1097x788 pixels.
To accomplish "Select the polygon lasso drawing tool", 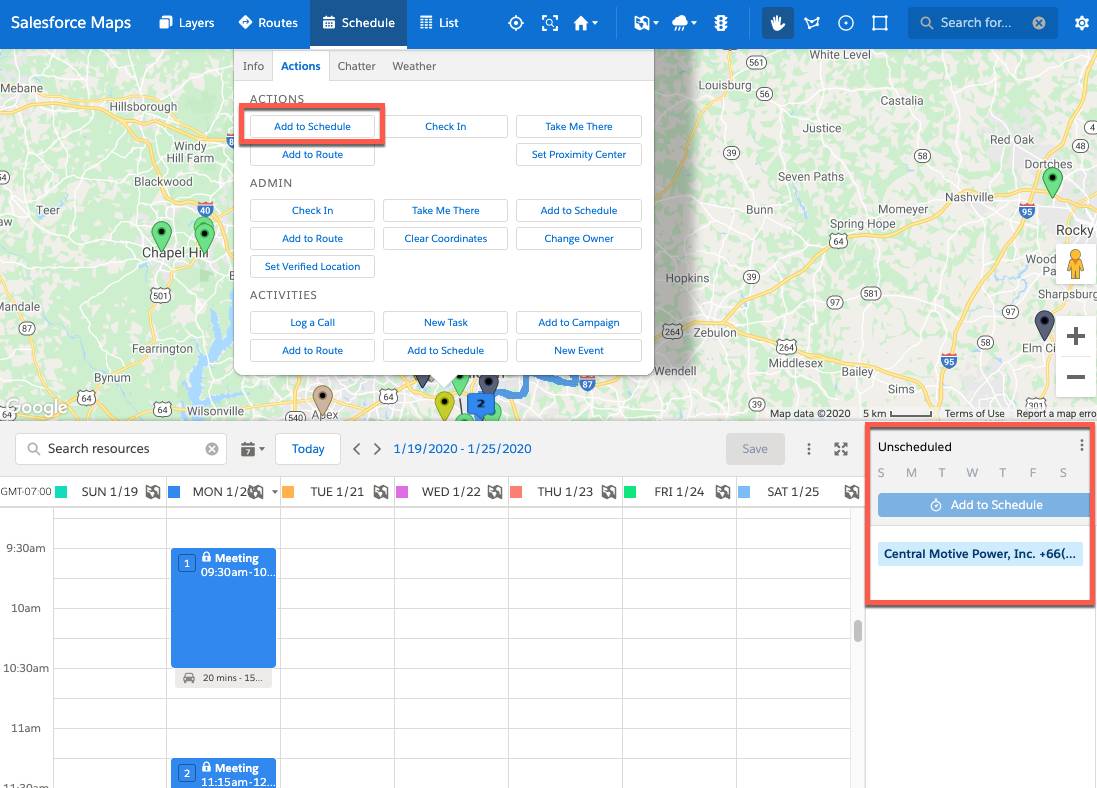I will 812,23.
